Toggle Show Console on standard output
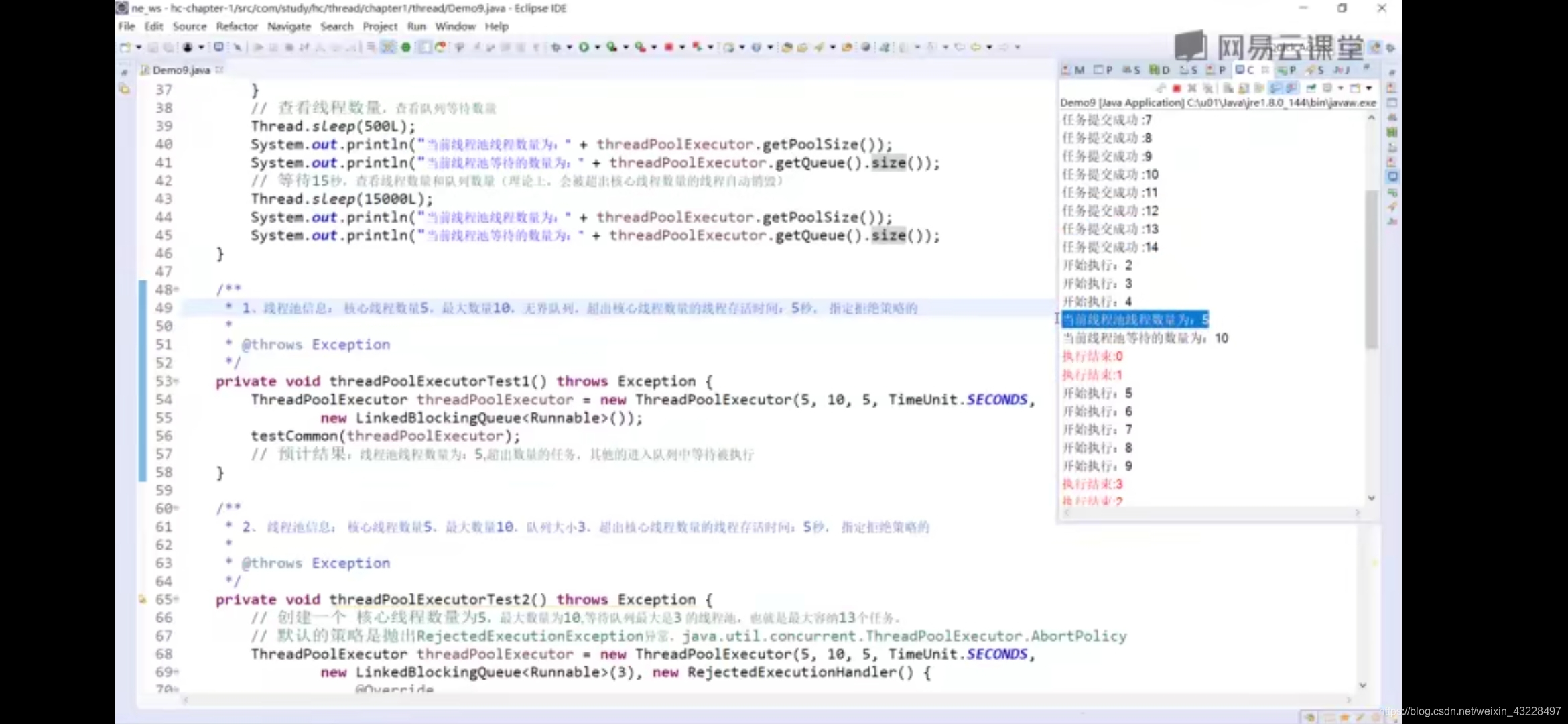1568x724 pixels. tap(1276, 88)
